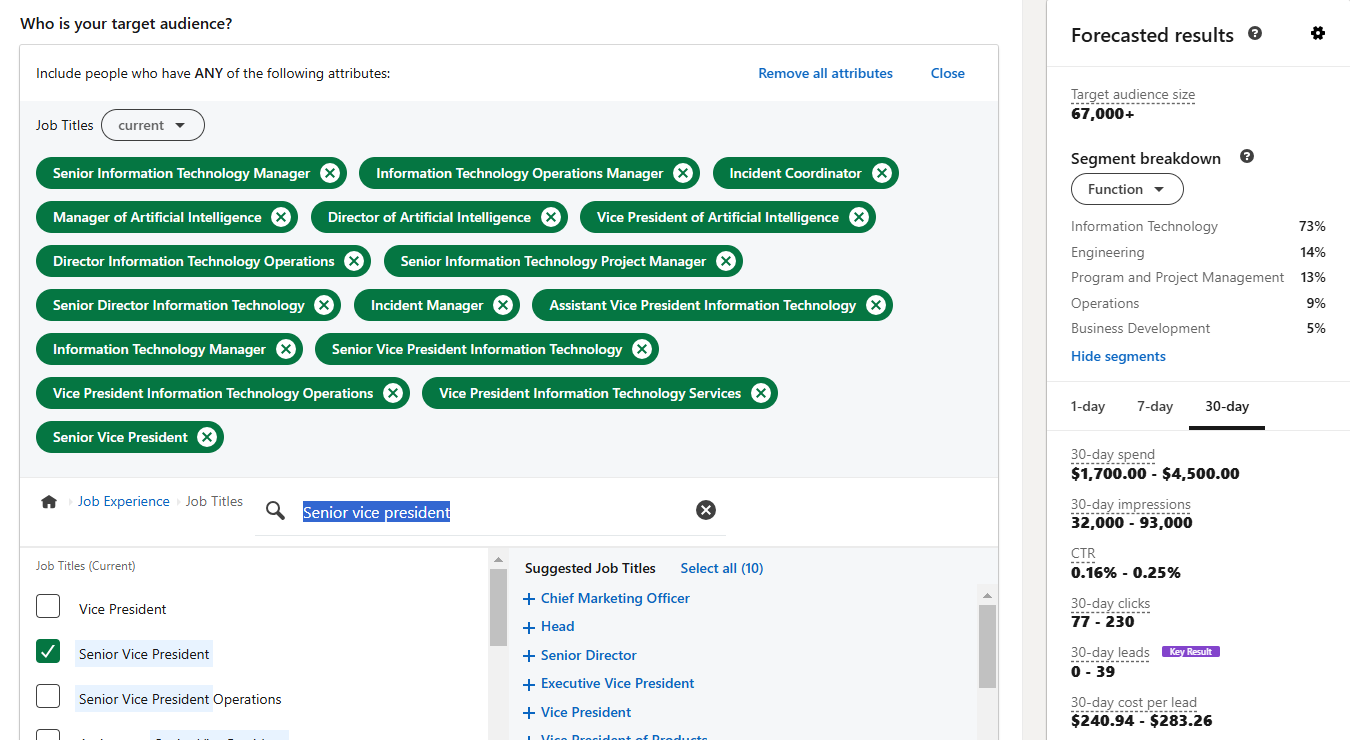Click the job titles list scrollbar
1350x740 pixels.
[x=498, y=607]
